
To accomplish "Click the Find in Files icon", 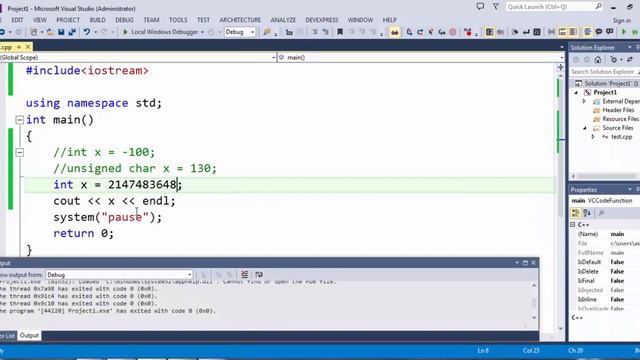I will (x=267, y=32).
